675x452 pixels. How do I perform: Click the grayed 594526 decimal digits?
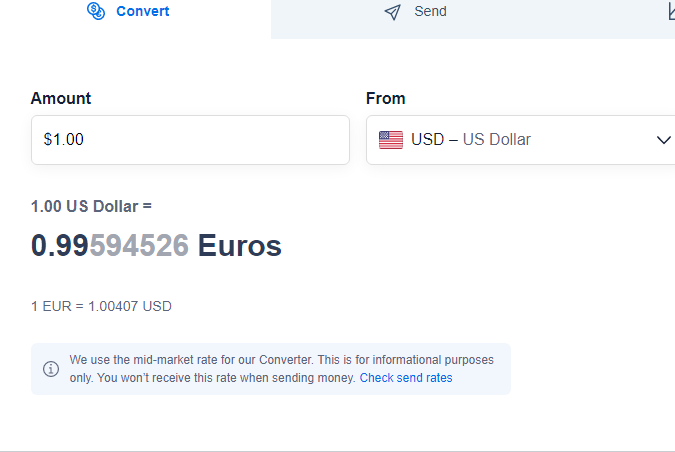pos(139,246)
